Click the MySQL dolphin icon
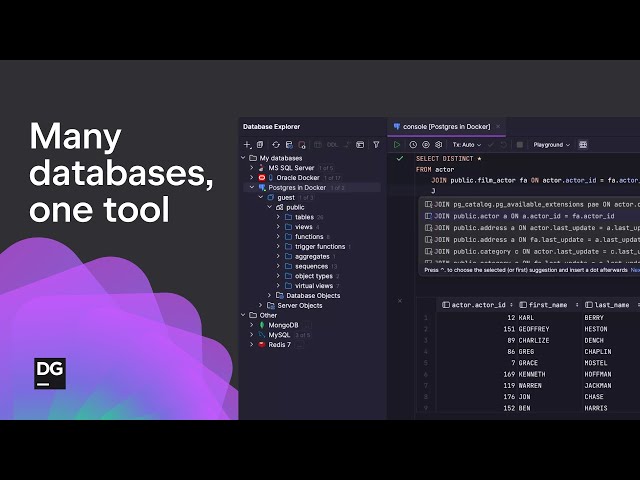 (x=262, y=335)
